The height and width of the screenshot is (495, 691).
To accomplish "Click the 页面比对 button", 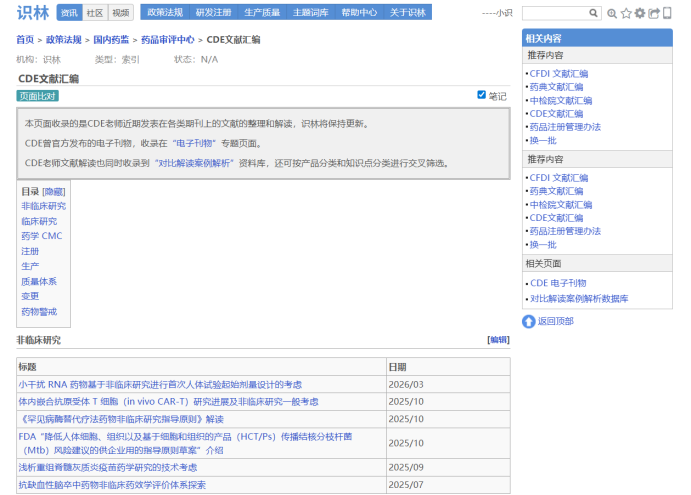I will tap(38, 96).
